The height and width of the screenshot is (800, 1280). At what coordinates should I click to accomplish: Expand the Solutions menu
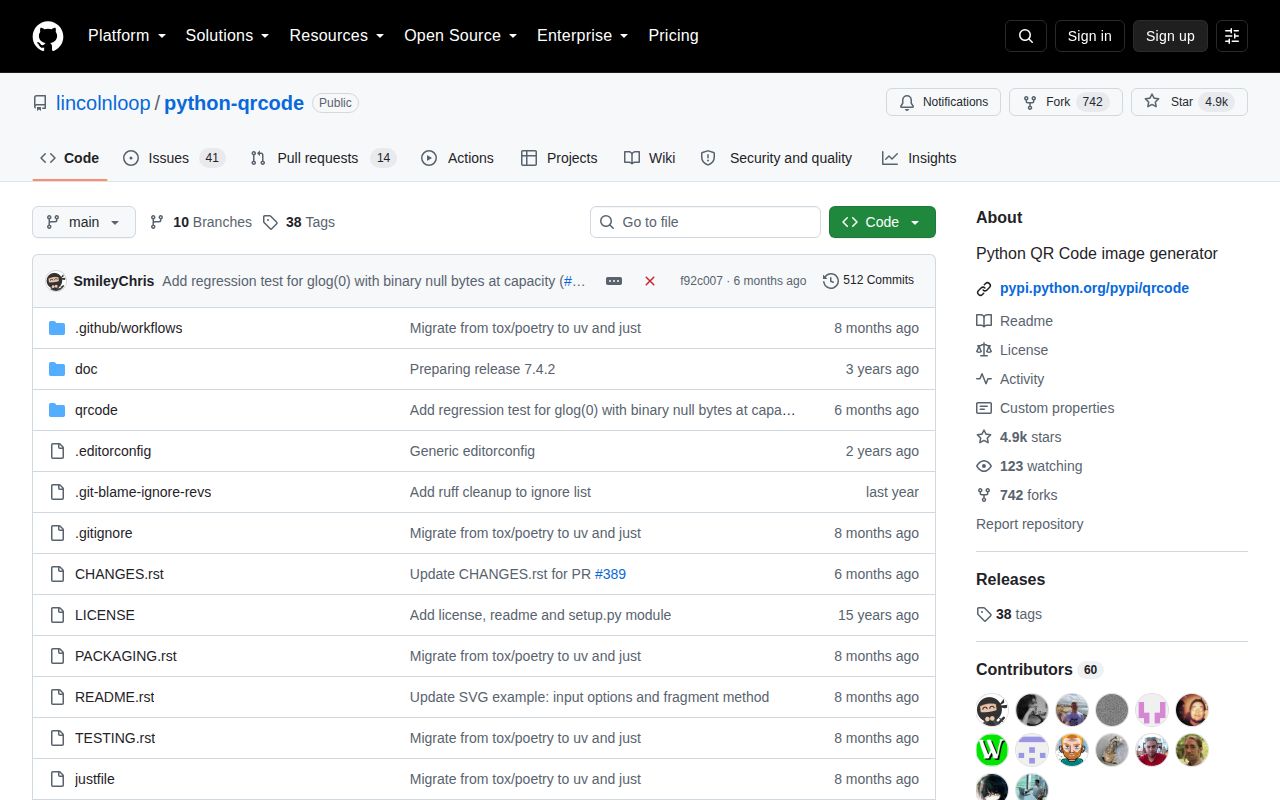click(228, 36)
